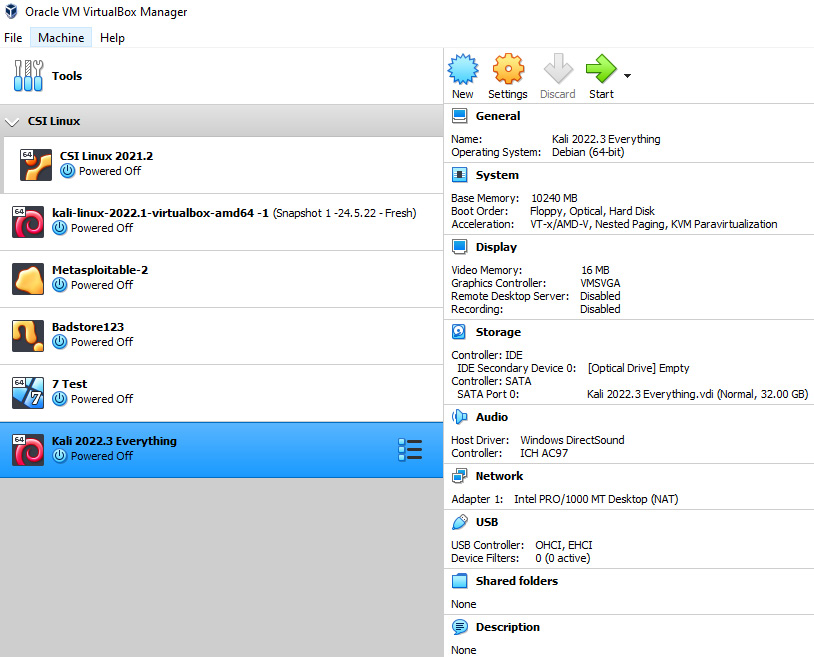Select the Tools entry label
The image size is (814, 657).
67,76
